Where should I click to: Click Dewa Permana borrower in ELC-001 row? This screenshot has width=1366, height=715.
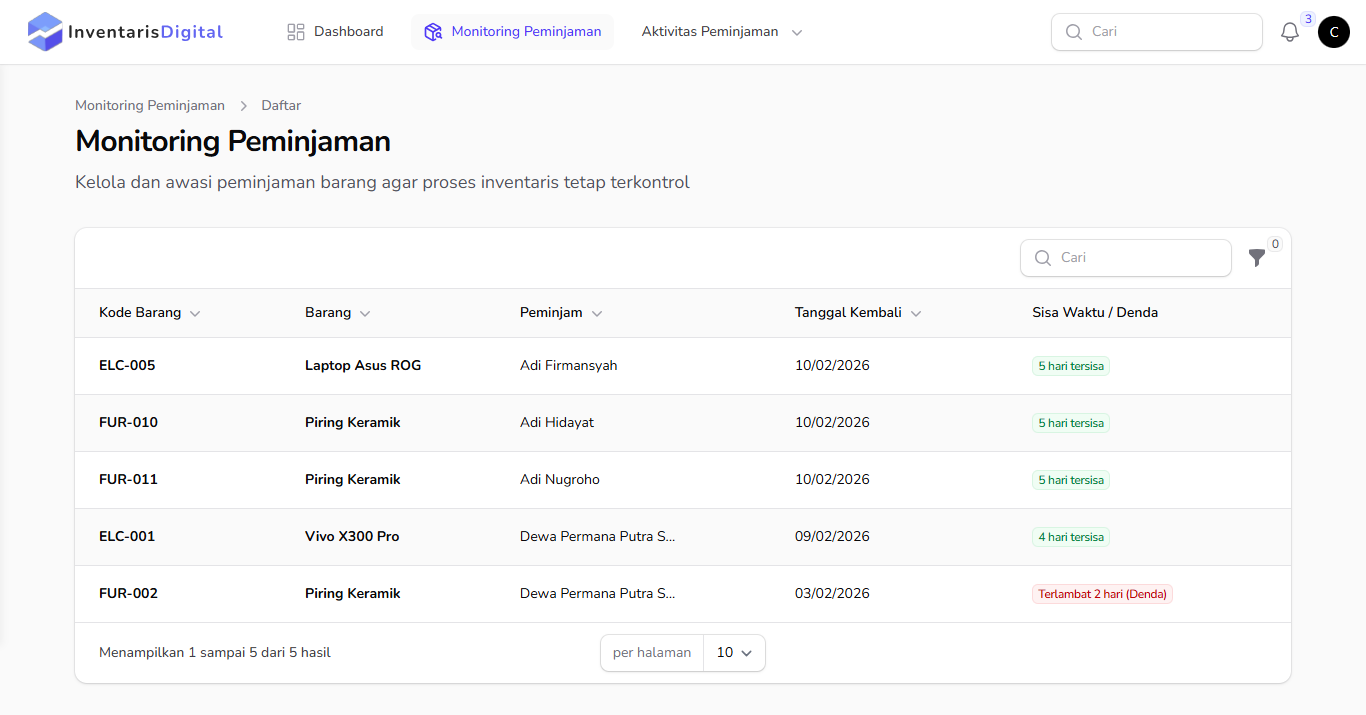tap(598, 537)
